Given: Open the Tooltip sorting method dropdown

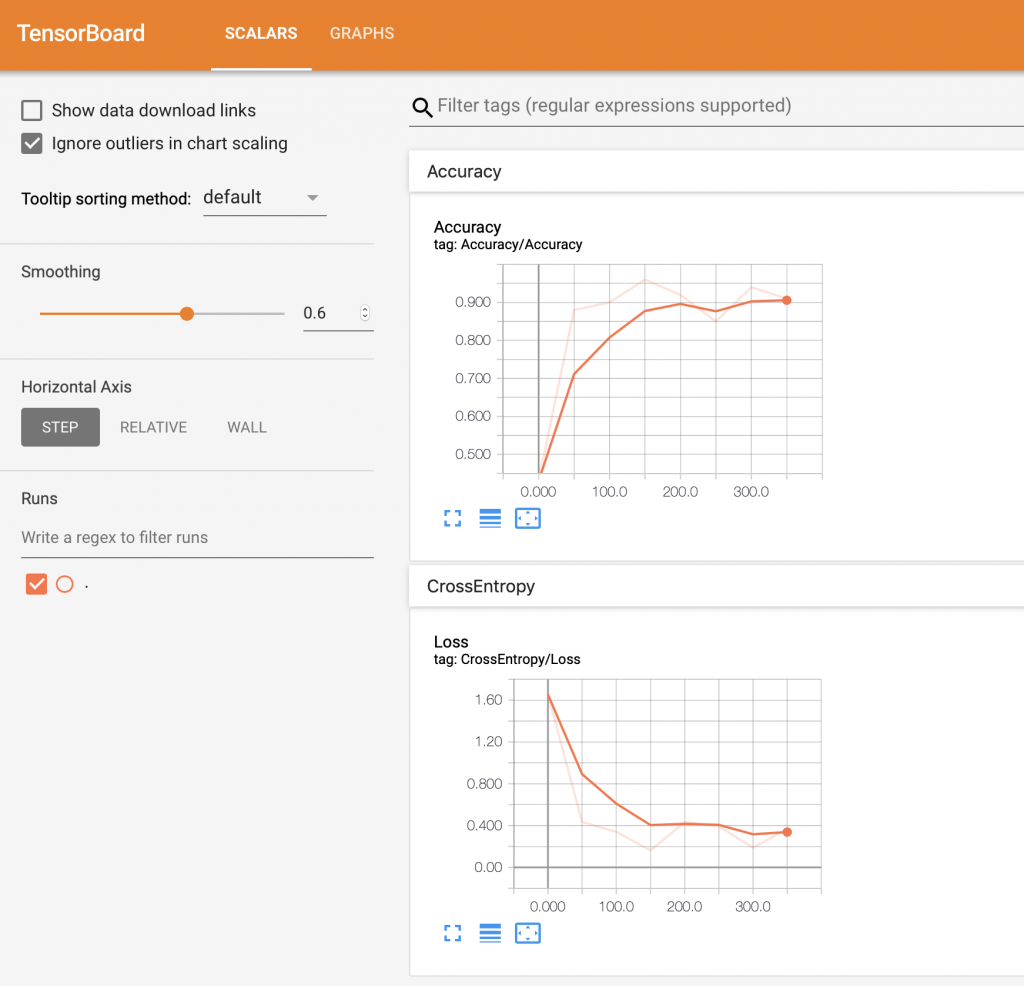Looking at the screenshot, I should pos(264,197).
